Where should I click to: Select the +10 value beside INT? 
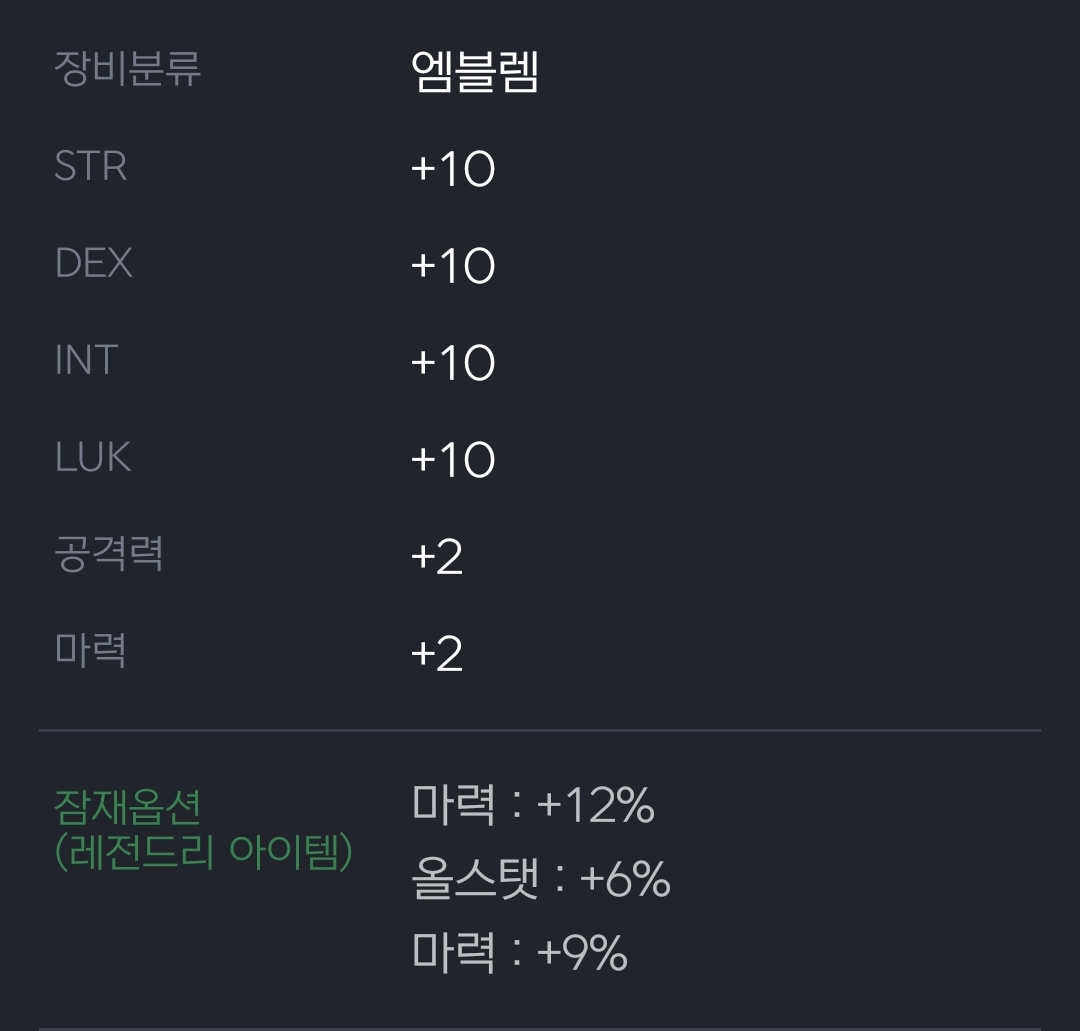[453, 363]
